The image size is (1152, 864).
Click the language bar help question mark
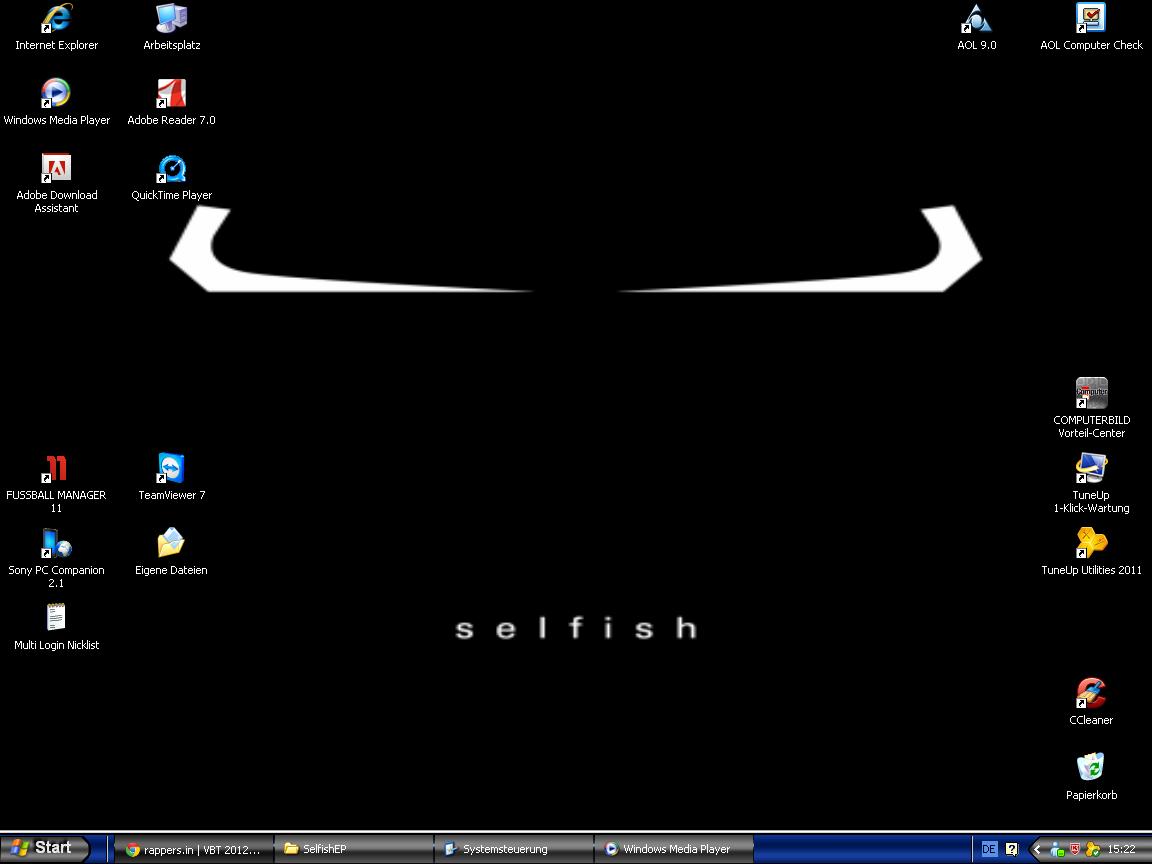pos(1011,849)
